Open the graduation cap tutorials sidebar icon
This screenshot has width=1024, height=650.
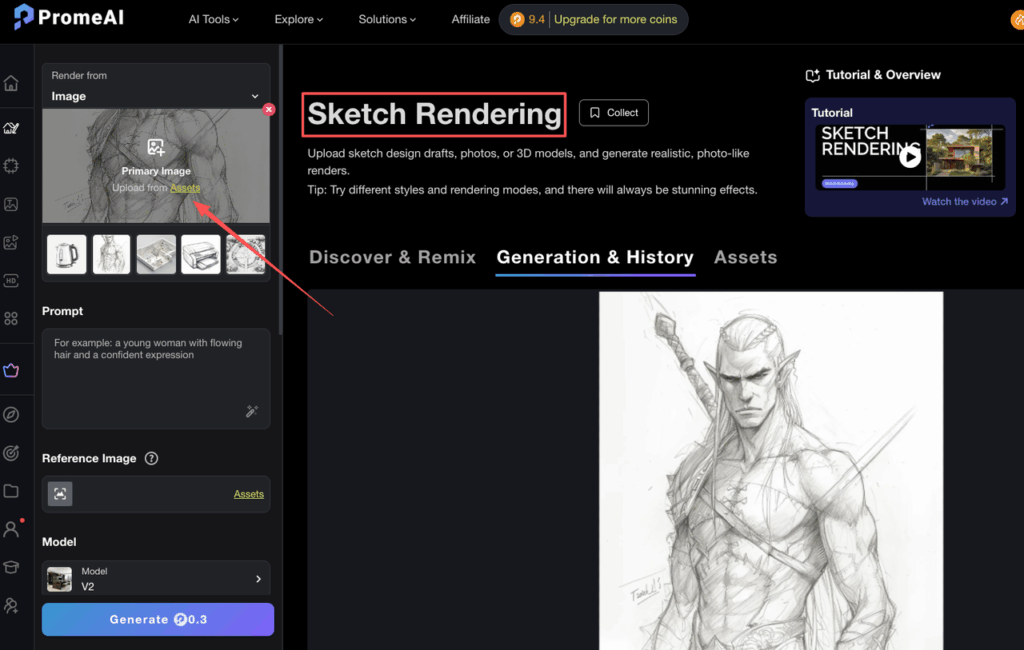[x=11, y=567]
